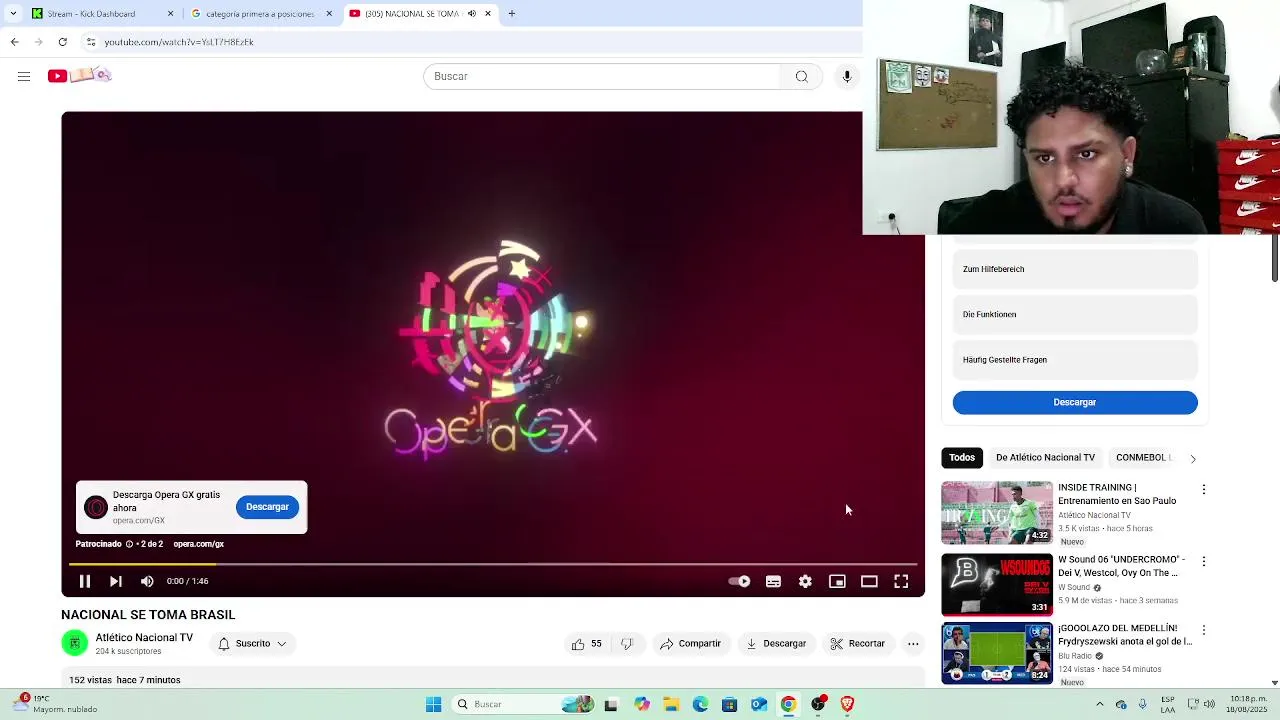The image size is (1280, 720).
Task: Click the YouTube search input field
Action: click(602, 76)
